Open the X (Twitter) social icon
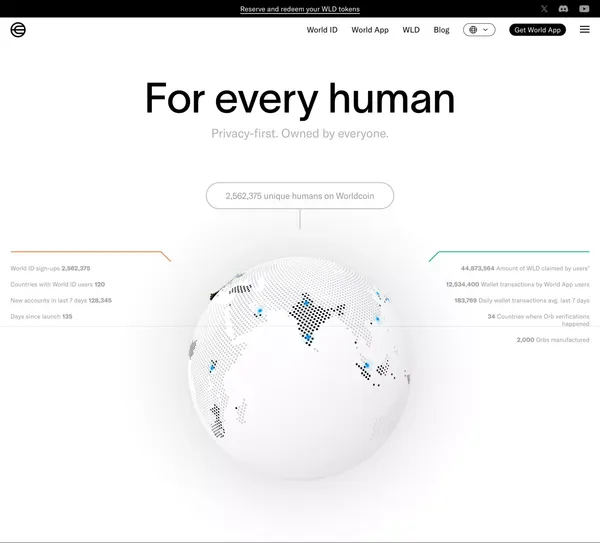 pos(544,8)
